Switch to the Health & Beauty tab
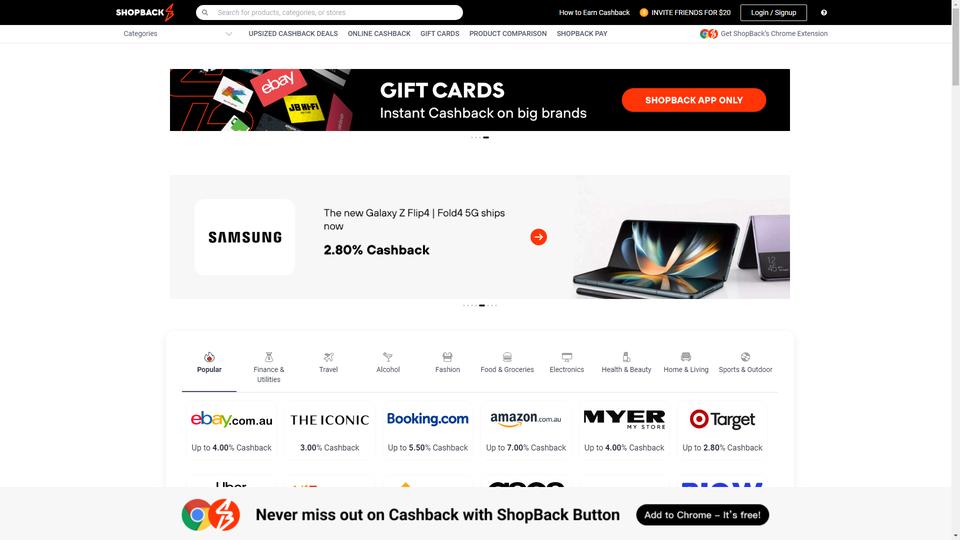Image resolution: width=960 pixels, height=540 pixels. point(626,363)
